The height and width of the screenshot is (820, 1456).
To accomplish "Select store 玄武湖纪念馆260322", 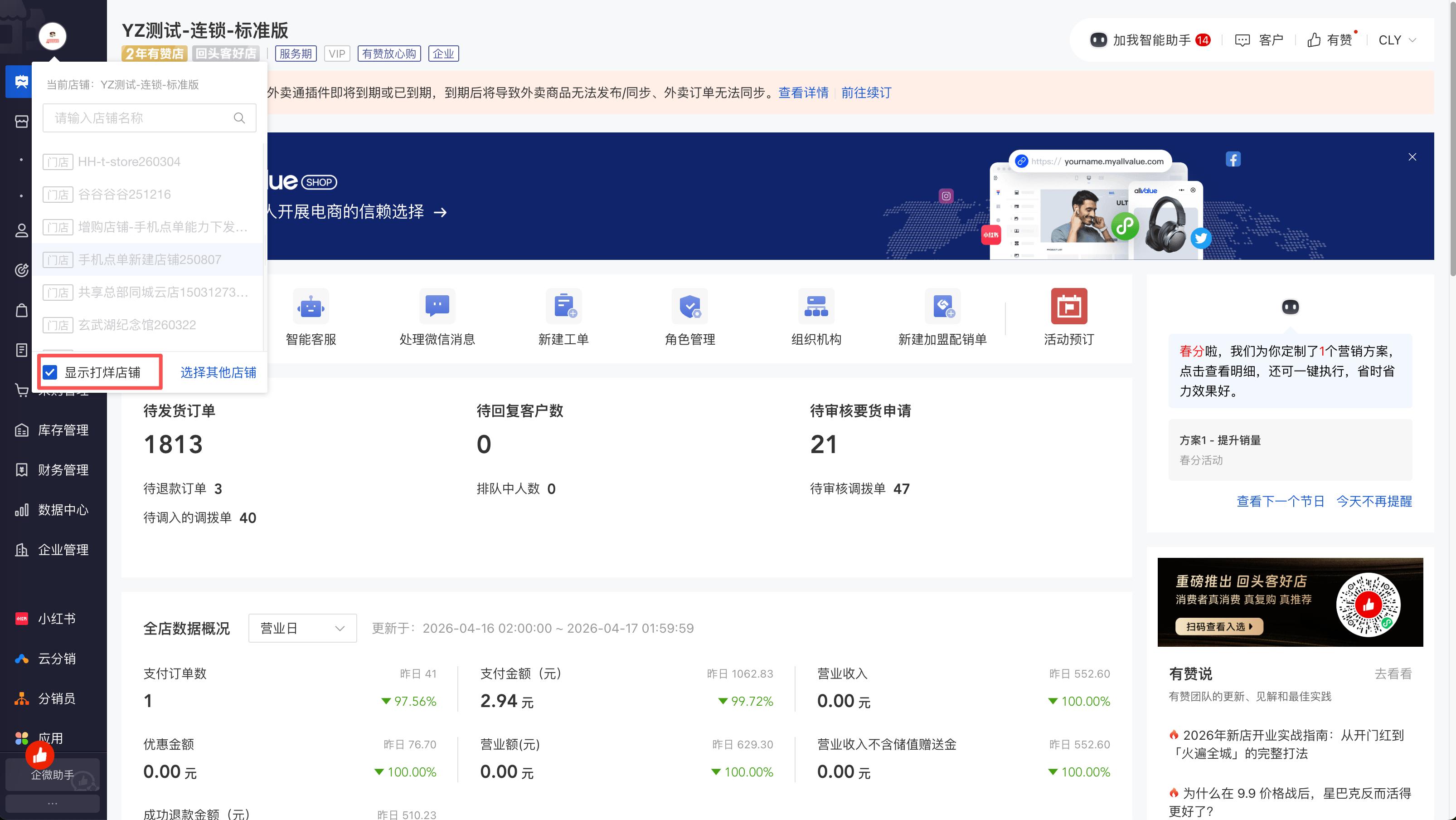I will click(x=147, y=325).
